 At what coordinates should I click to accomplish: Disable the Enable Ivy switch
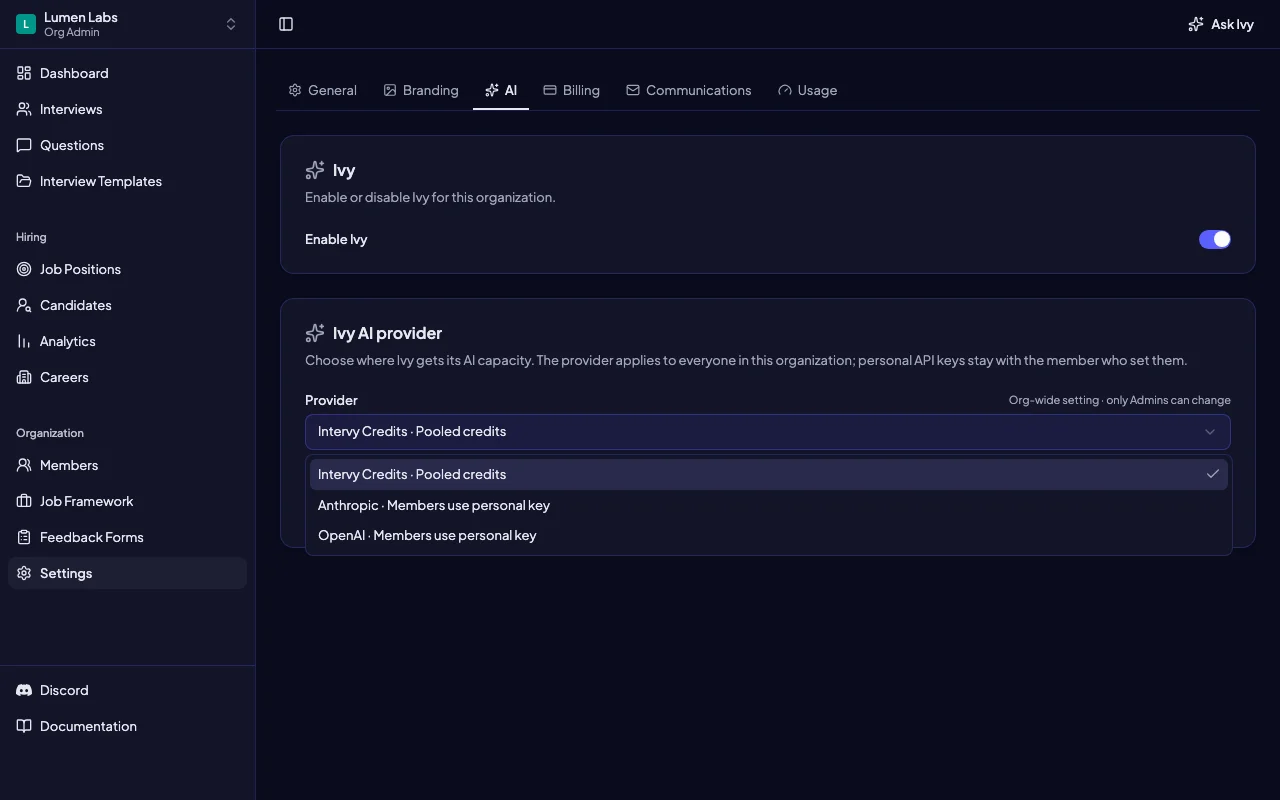pyautogui.click(x=1215, y=239)
